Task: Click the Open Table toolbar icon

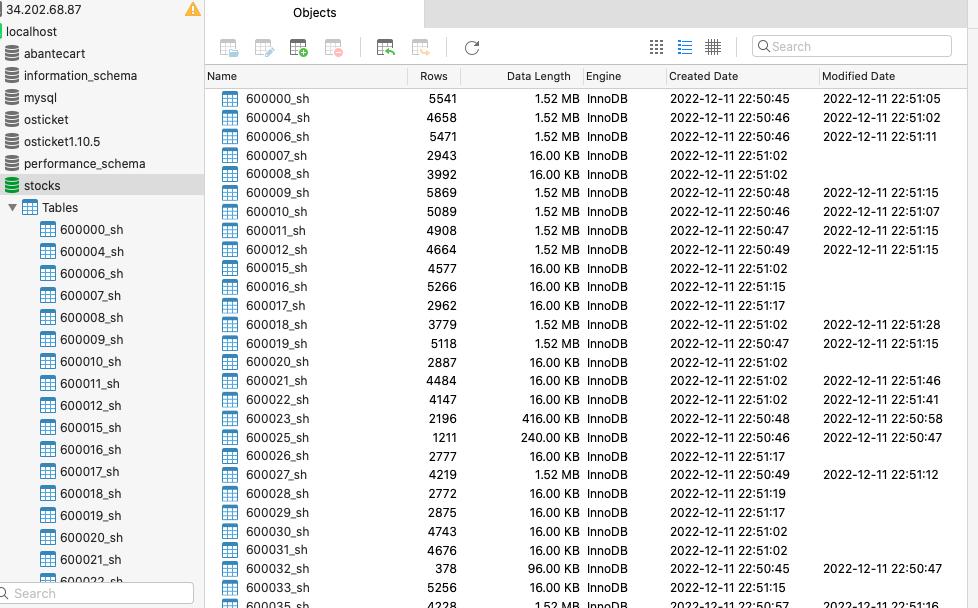Action: tap(229, 47)
